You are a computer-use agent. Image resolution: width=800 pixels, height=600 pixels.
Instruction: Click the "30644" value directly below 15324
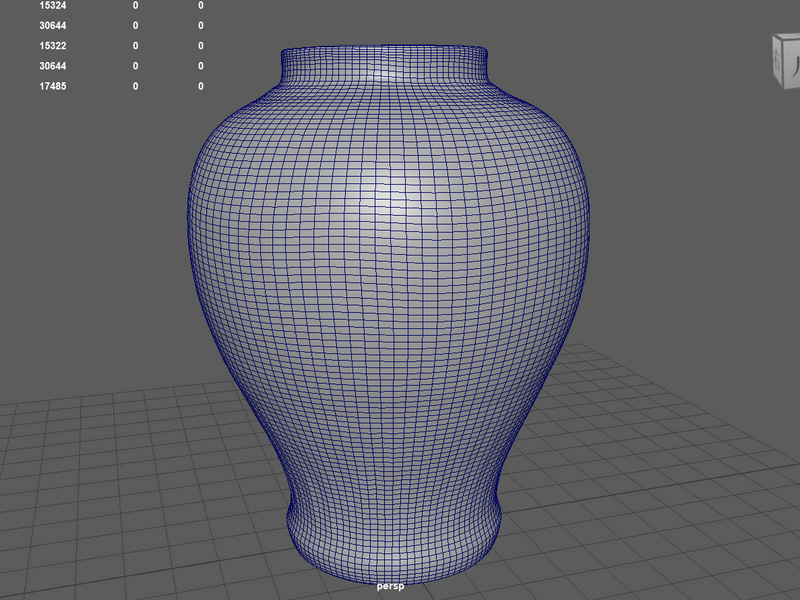pos(53,26)
